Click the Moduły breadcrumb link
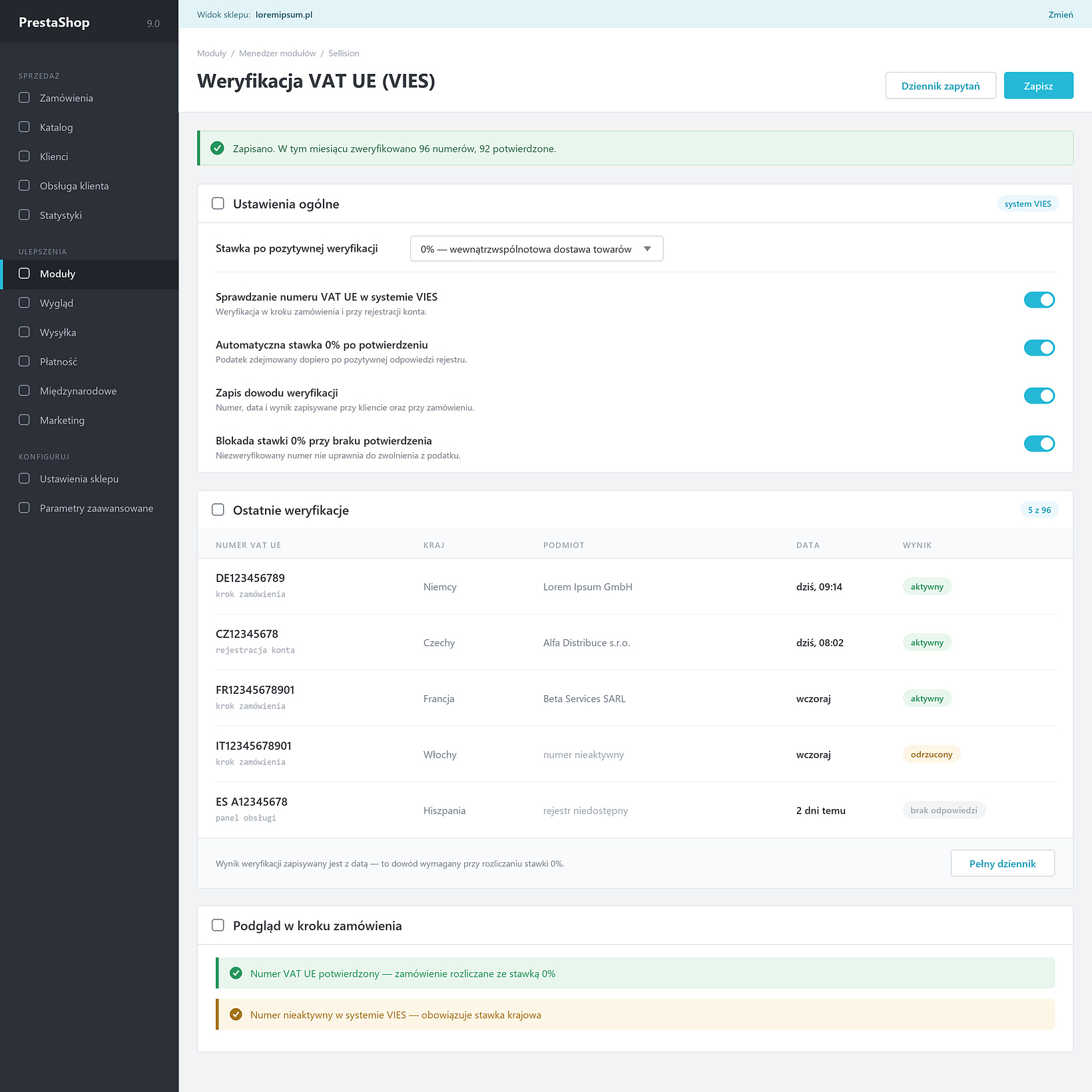This screenshot has width=1092, height=1092. click(211, 53)
